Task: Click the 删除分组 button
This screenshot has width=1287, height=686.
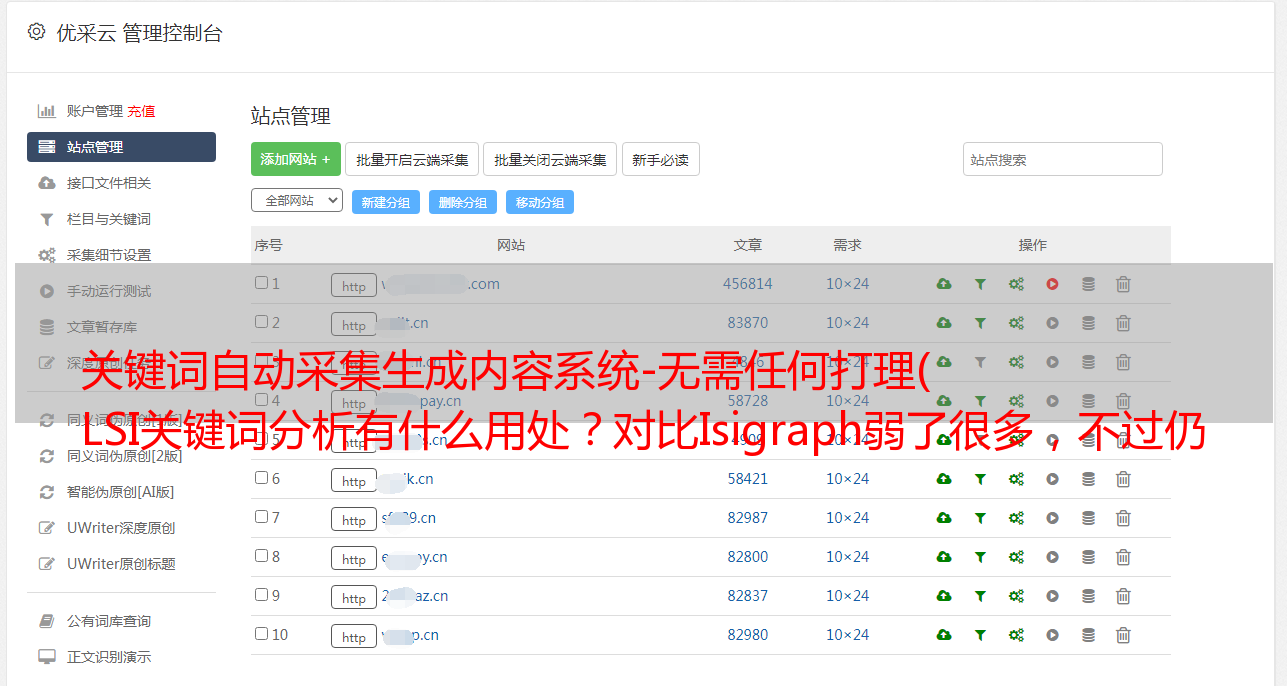Action: click(x=463, y=202)
